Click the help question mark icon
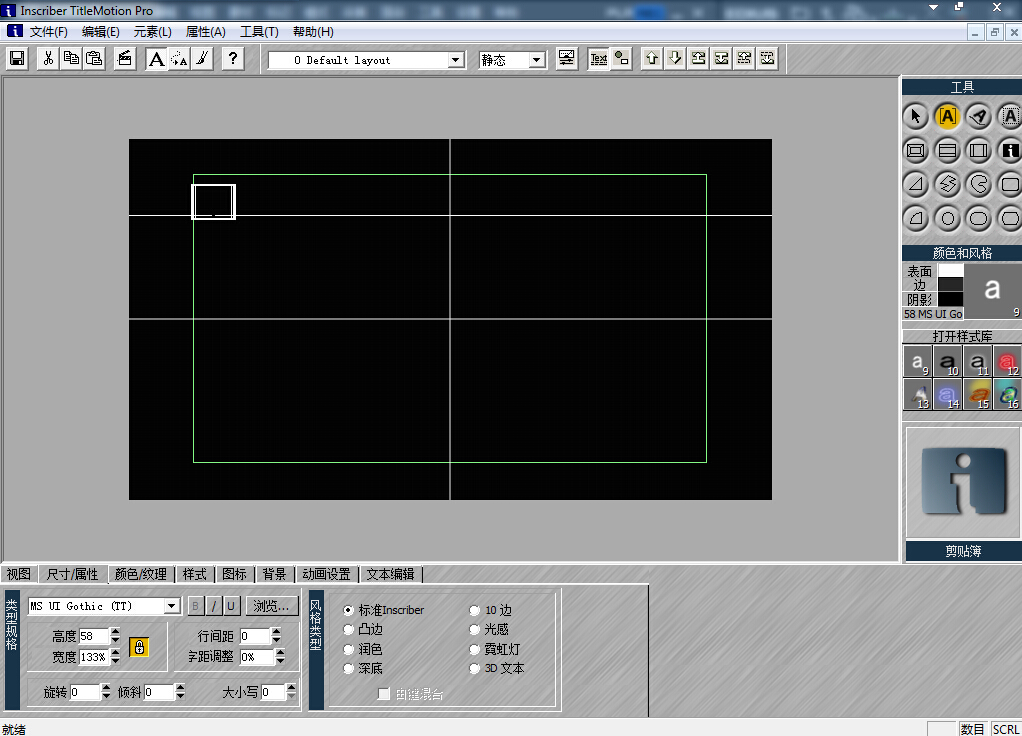1022x736 pixels. point(232,59)
